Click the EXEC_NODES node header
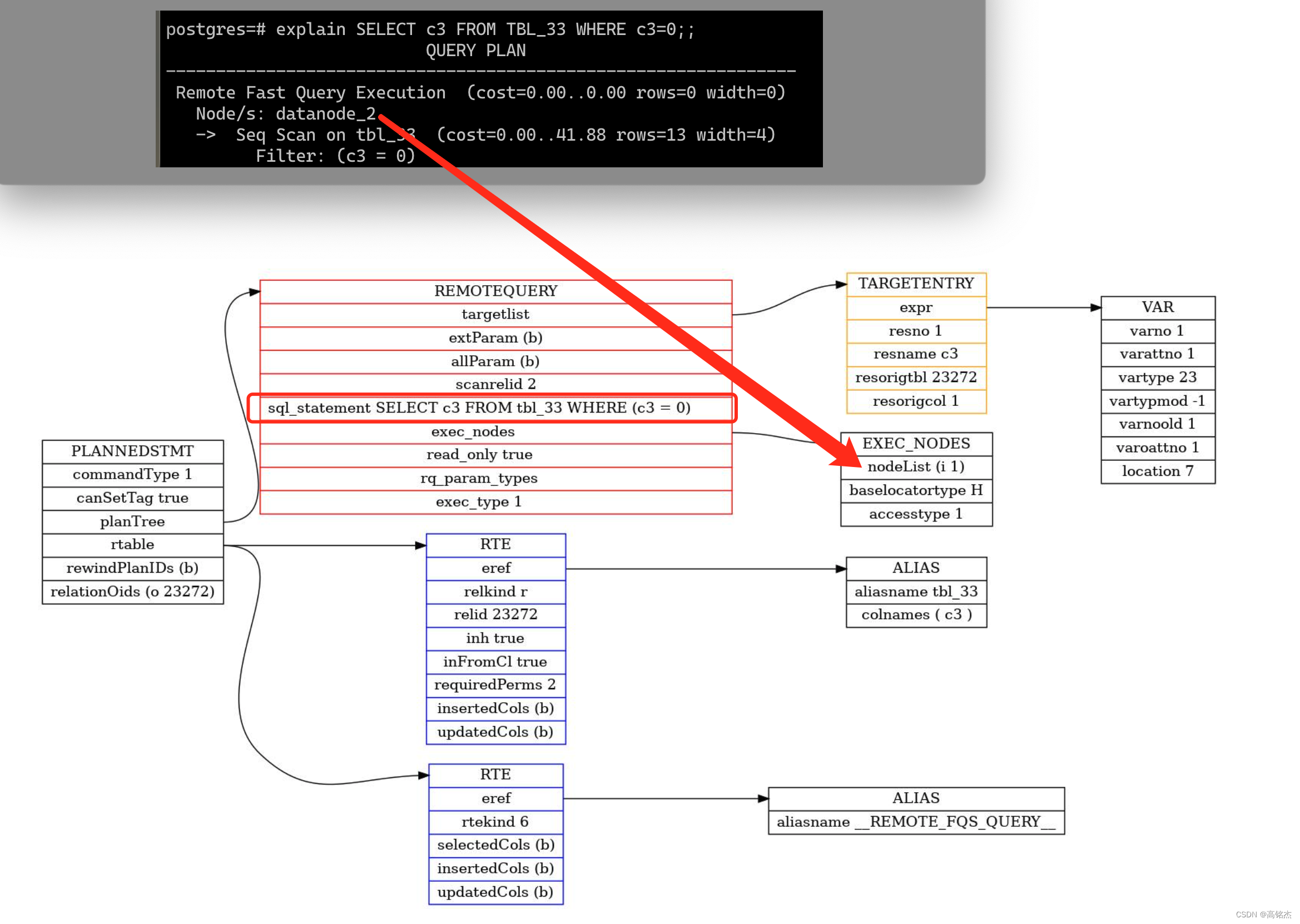 [916, 444]
